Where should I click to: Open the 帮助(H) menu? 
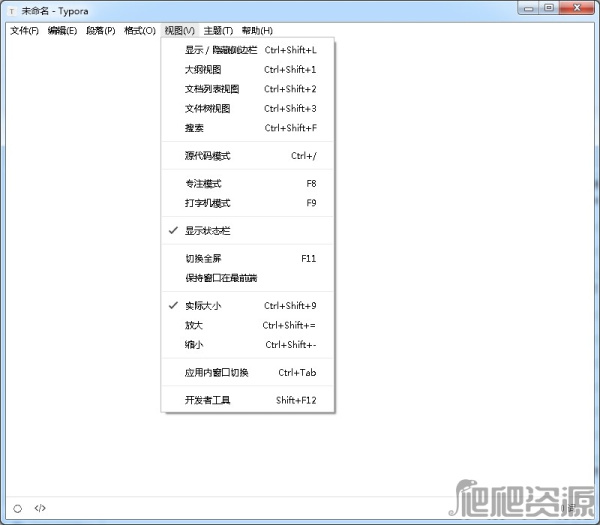coord(257,30)
